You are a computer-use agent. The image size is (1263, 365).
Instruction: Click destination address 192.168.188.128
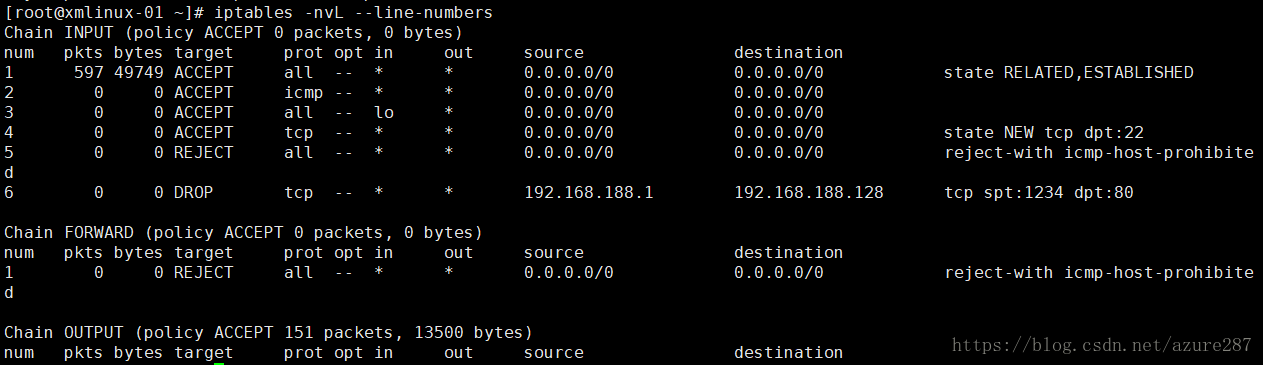(x=808, y=193)
